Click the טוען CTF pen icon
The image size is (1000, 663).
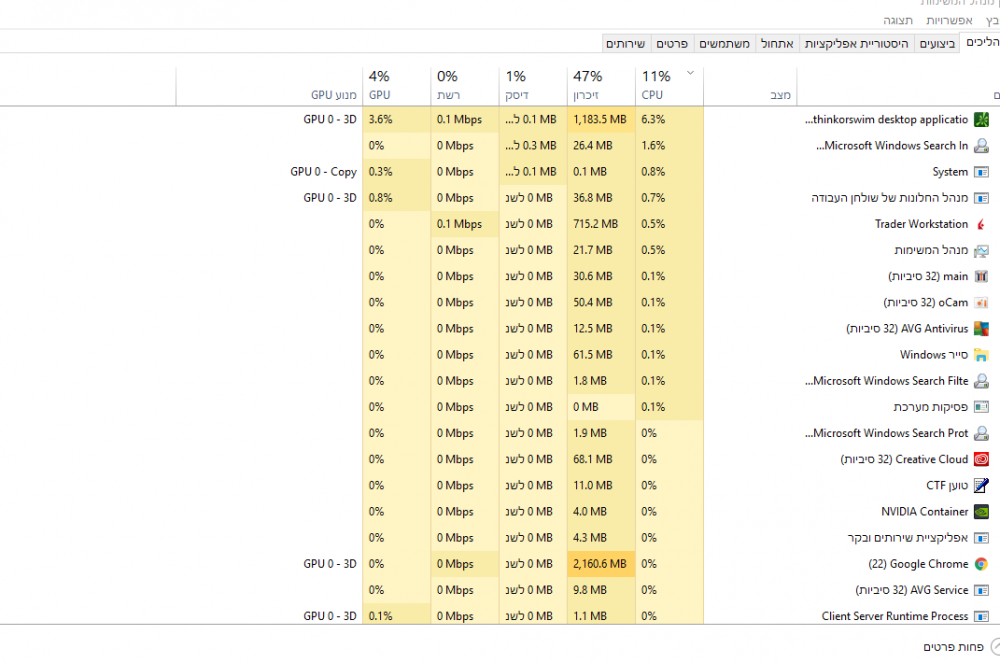[981, 485]
